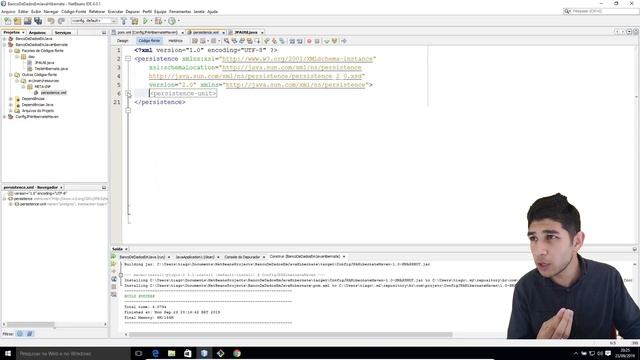640x360 pixels.
Task: Select the META-INF folder node
Action: (x=42, y=87)
